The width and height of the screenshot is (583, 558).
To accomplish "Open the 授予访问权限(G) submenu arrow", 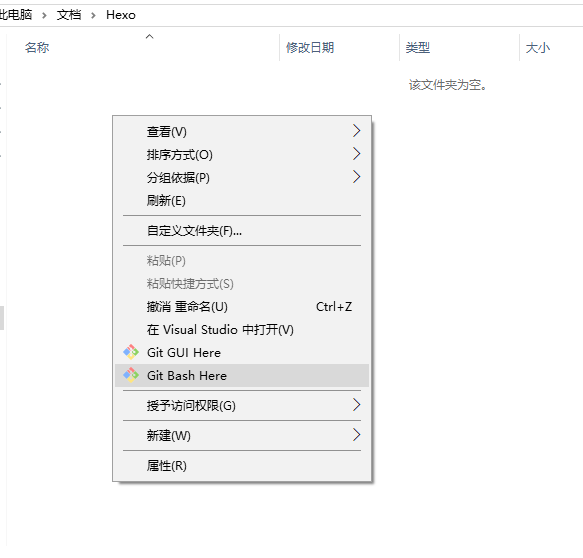I will tap(356, 405).
